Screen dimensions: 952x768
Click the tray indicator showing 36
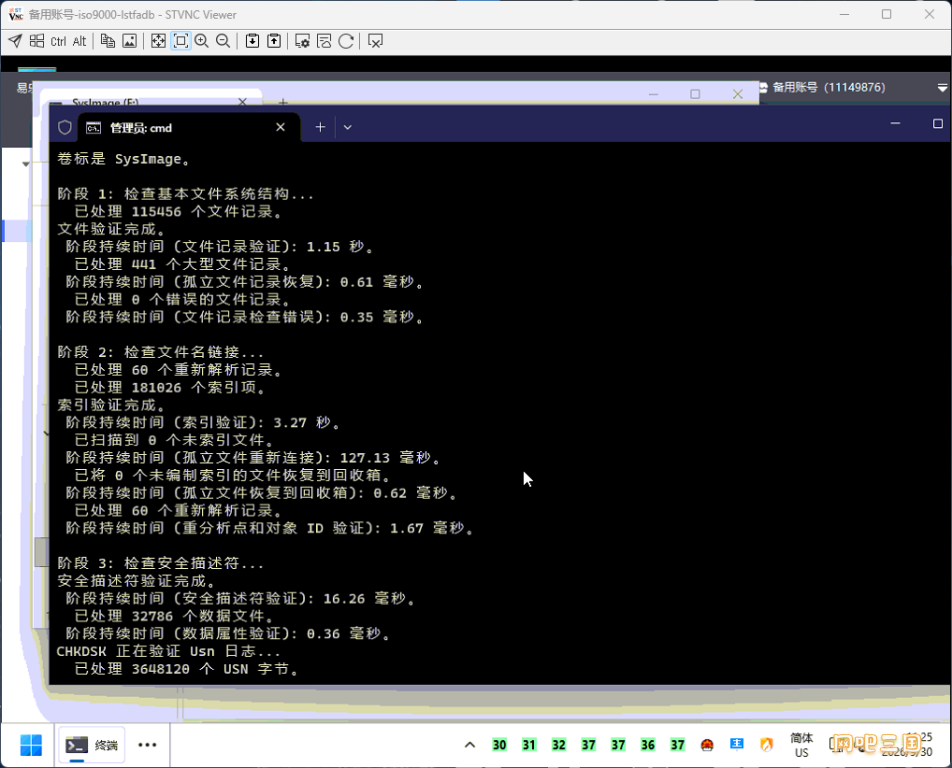[648, 745]
